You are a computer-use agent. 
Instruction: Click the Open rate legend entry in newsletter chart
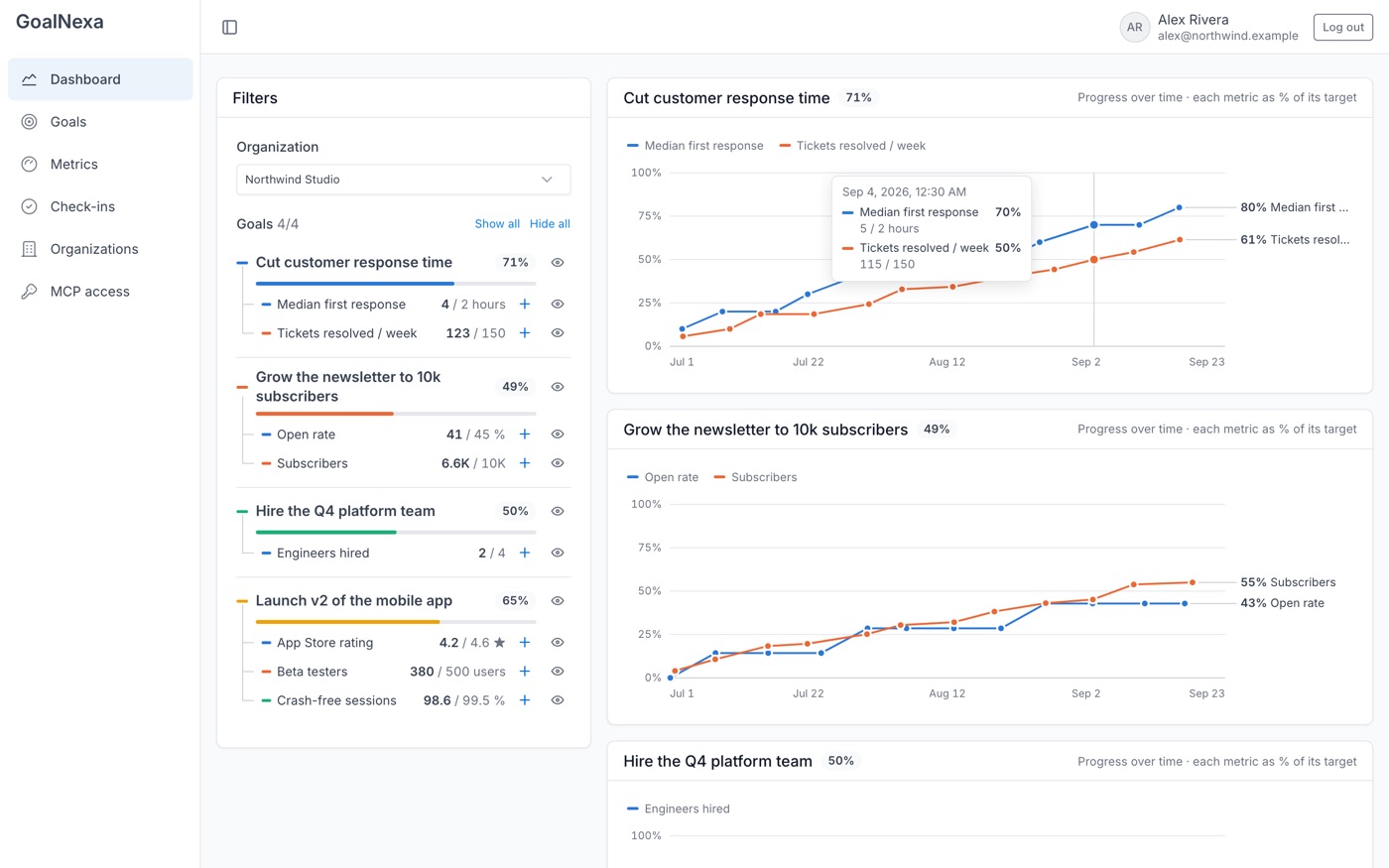coord(663,477)
